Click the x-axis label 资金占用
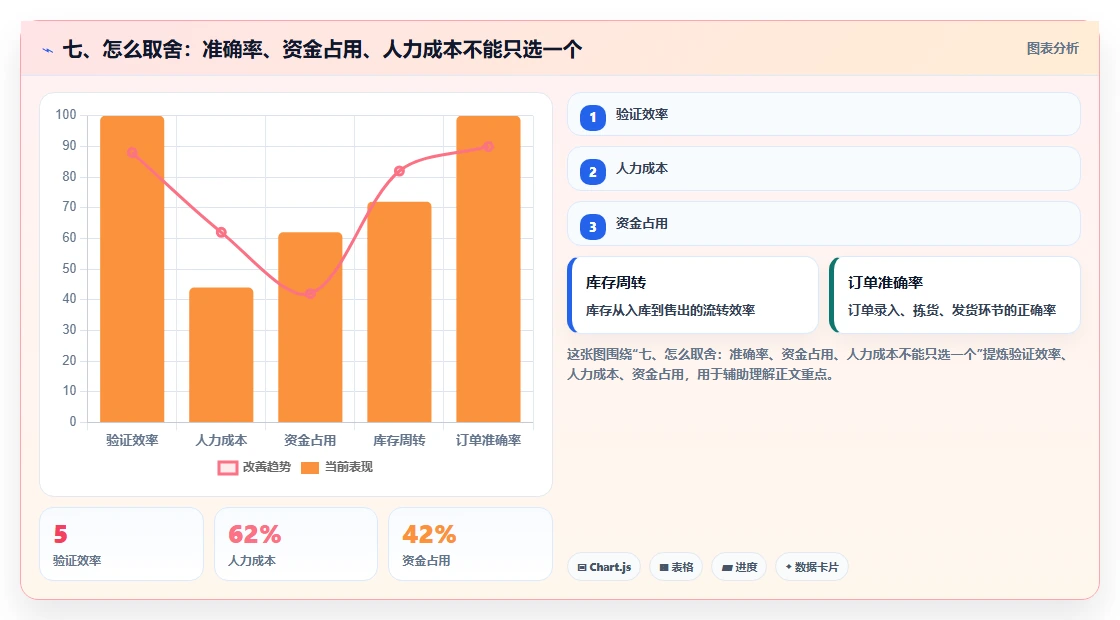The width and height of the screenshot is (1120, 620). tap(310, 440)
